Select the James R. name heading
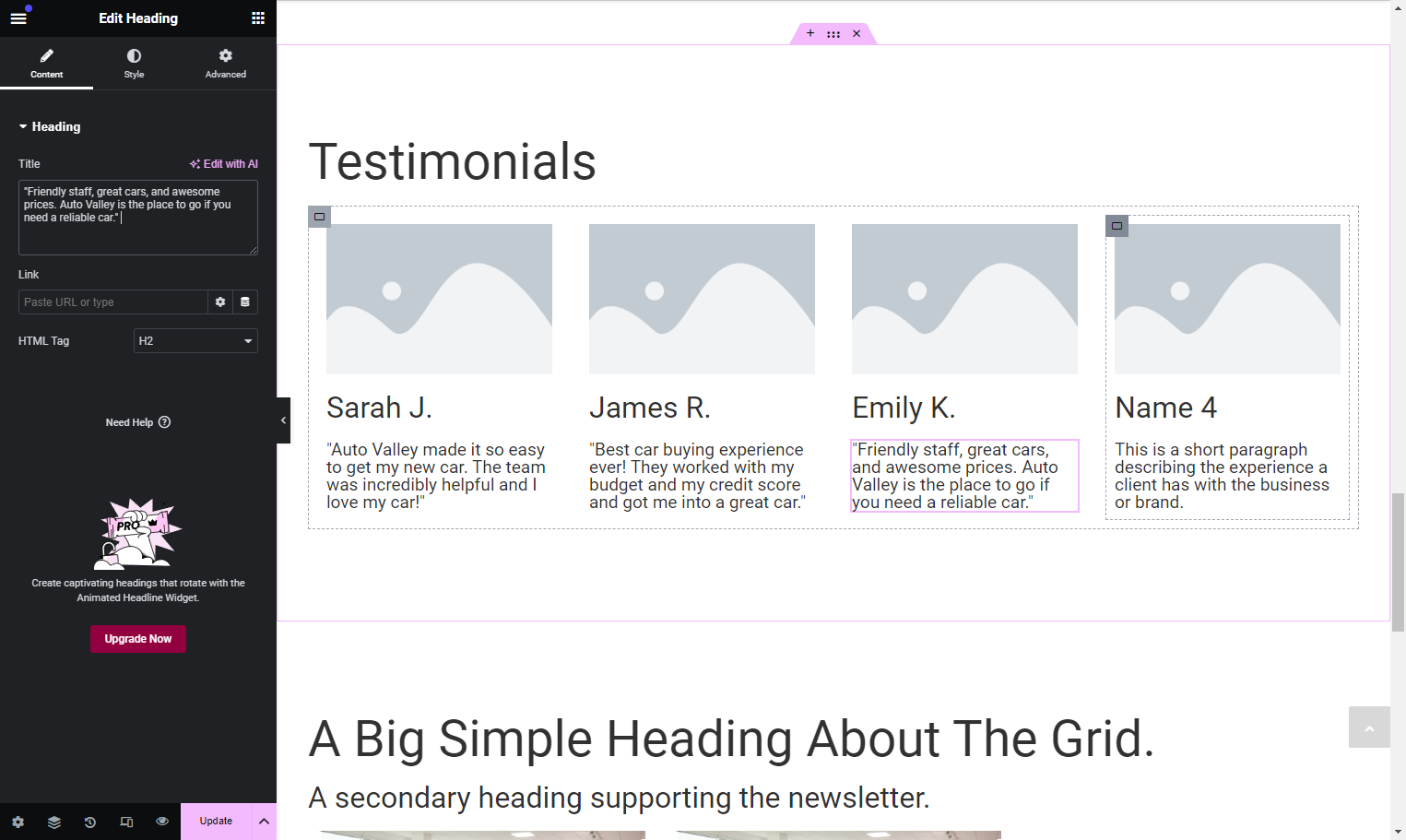1406x840 pixels. coord(650,408)
